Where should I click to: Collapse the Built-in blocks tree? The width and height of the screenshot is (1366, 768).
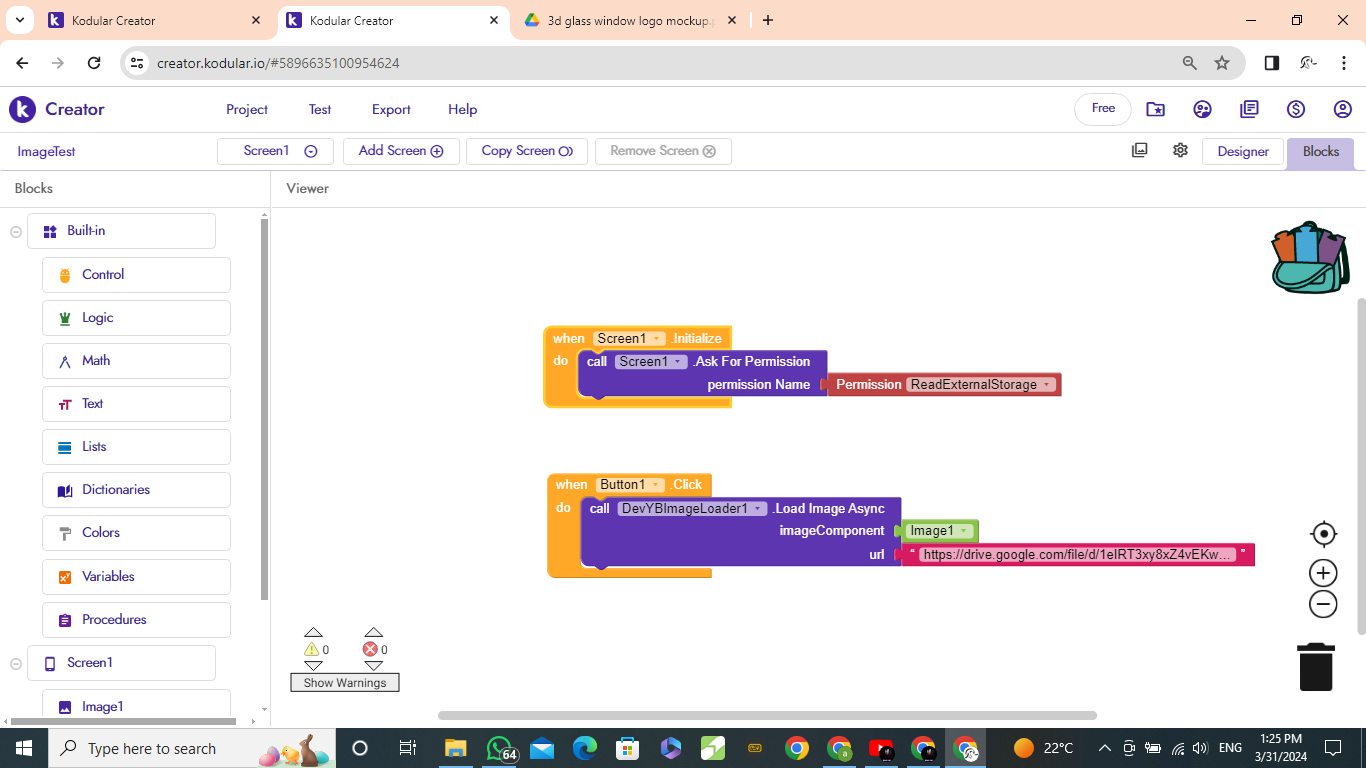(x=16, y=231)
